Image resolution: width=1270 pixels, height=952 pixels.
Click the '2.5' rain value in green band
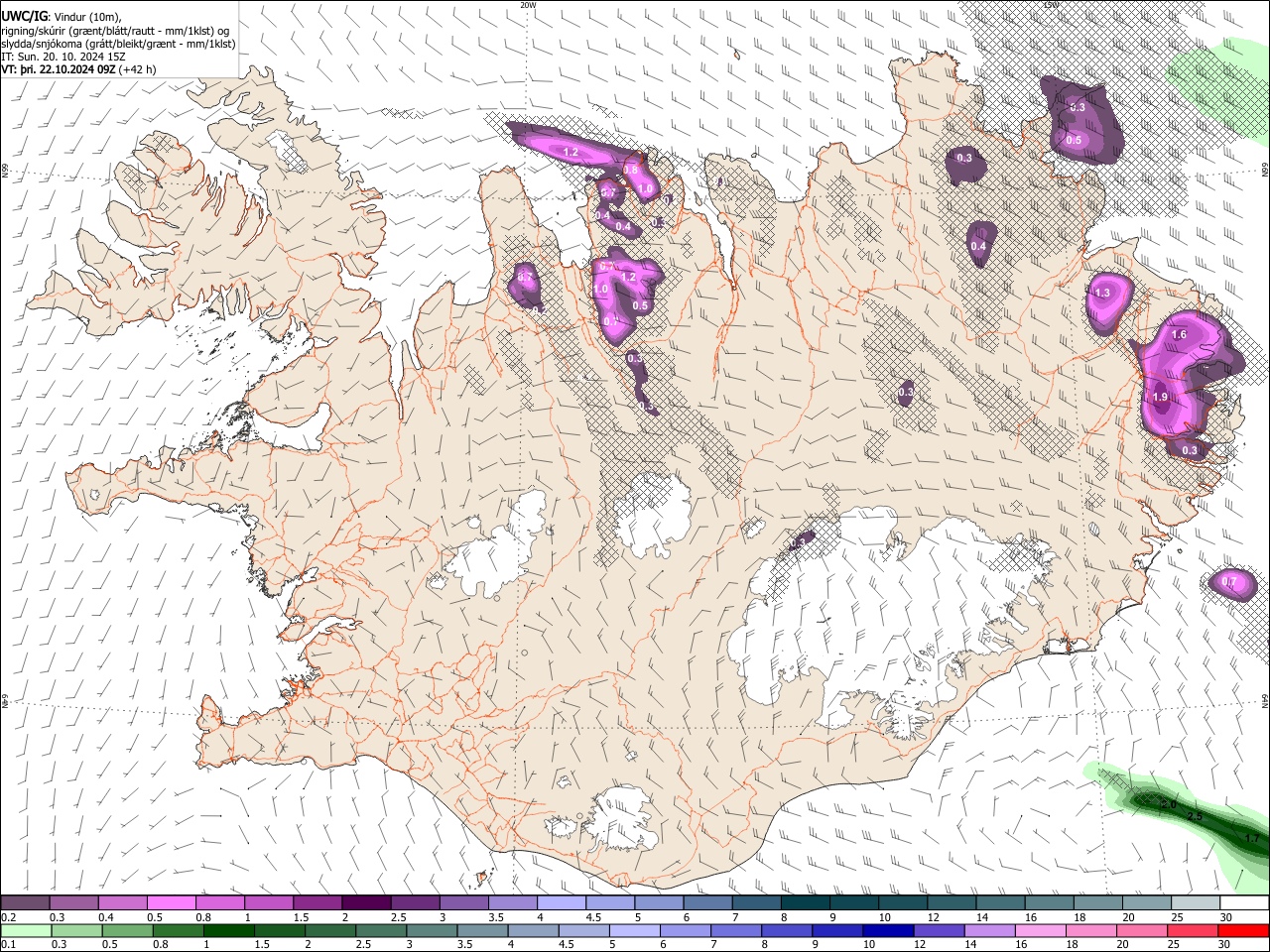pos(1196,816)
